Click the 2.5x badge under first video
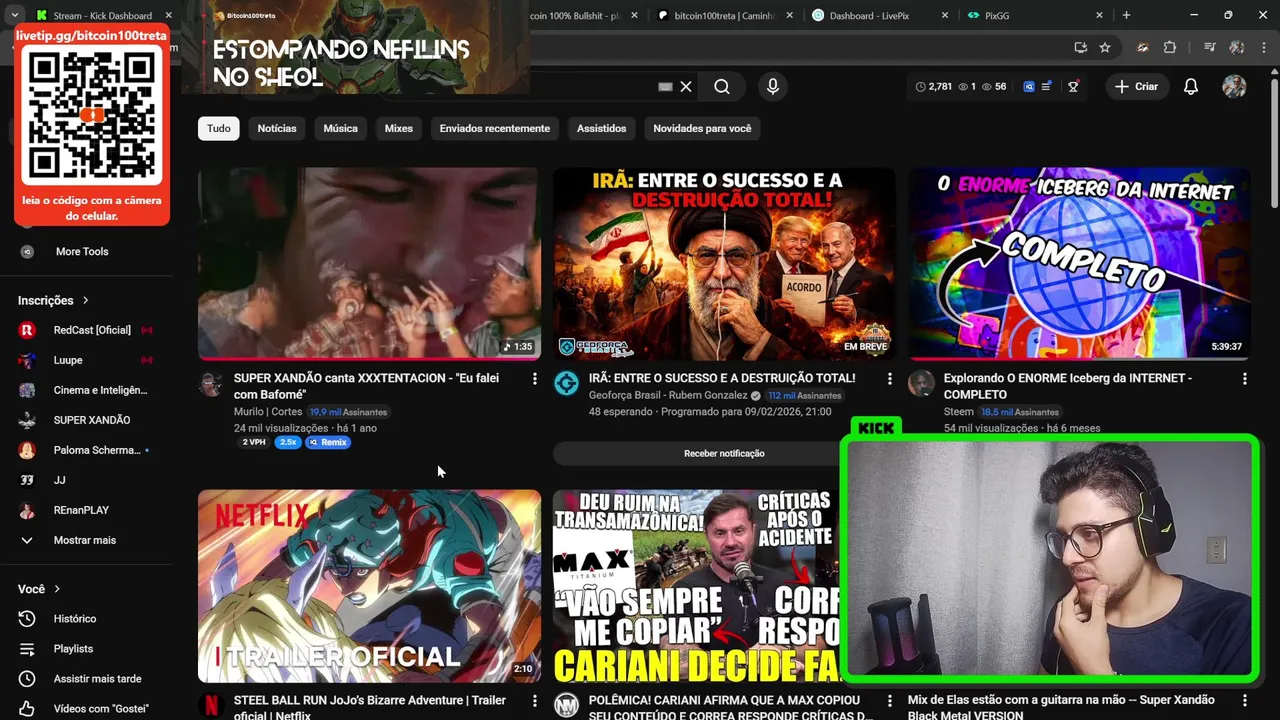 click(288, 442)
